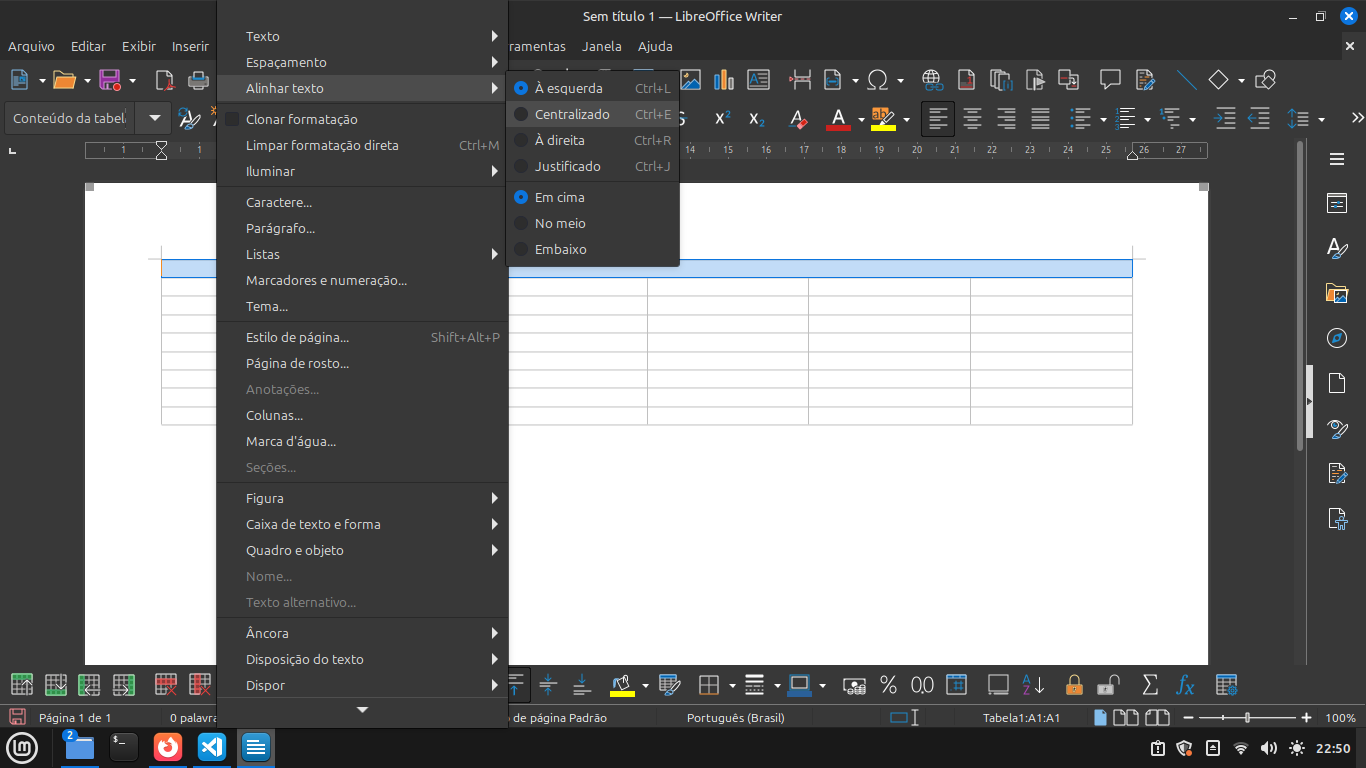
Task: Click the Clear Direct Formatting eraser icon
Action: click(x=797, y=119)
